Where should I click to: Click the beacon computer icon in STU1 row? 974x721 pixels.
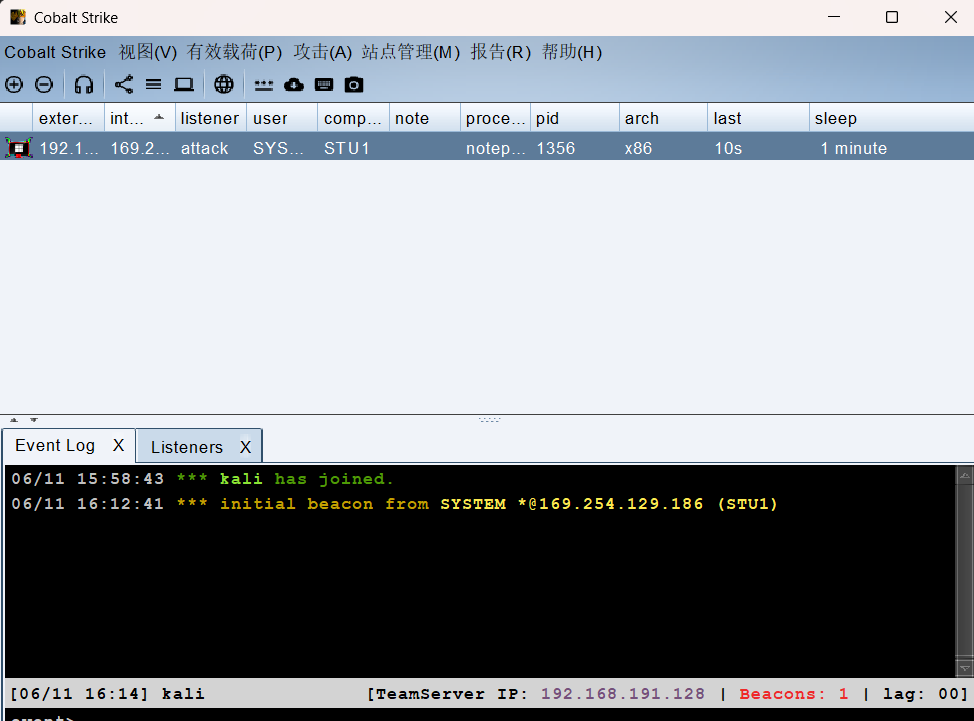[x=19, y=148]
